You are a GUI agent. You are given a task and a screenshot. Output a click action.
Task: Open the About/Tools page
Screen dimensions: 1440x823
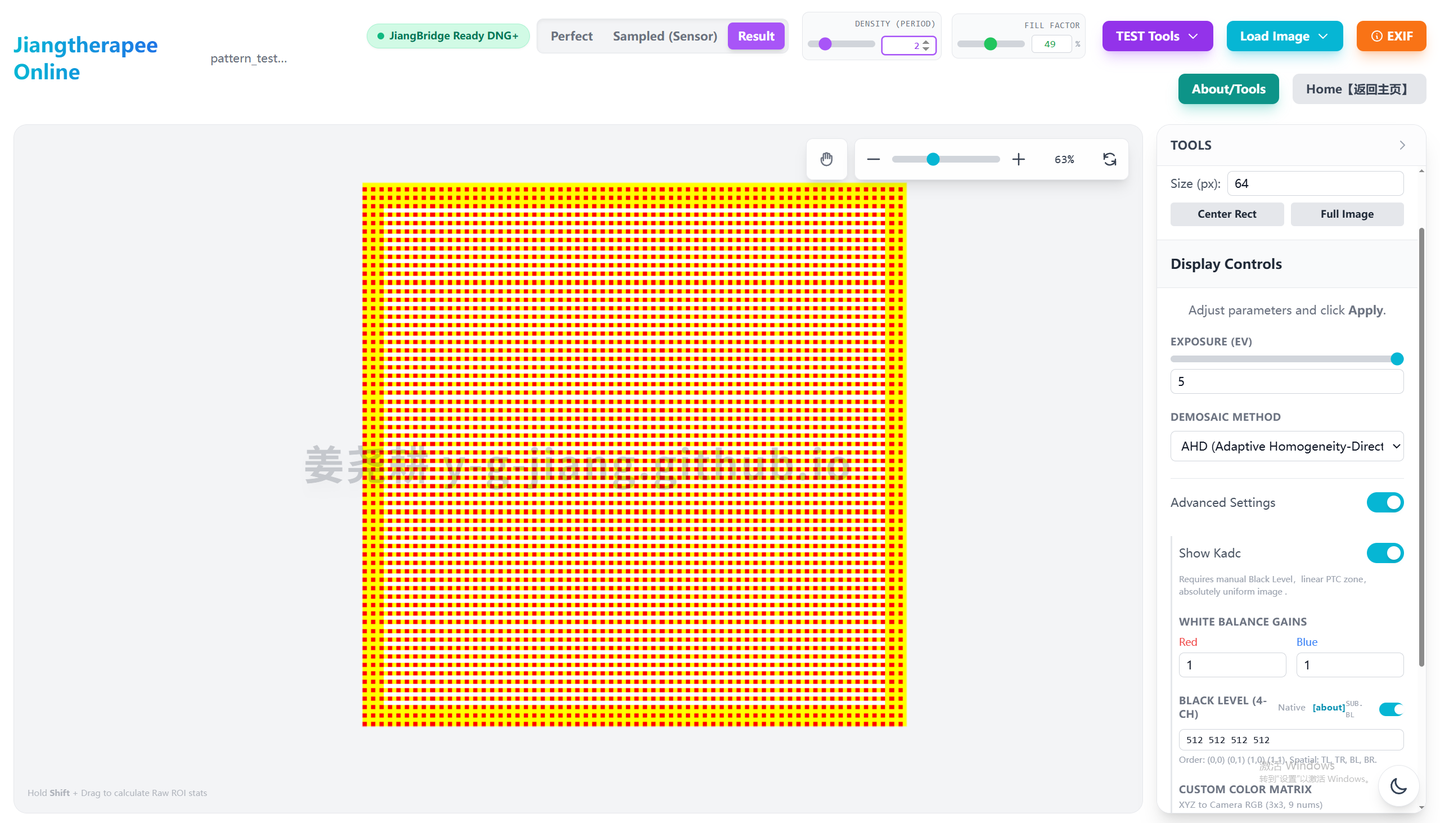point(1228,88)
